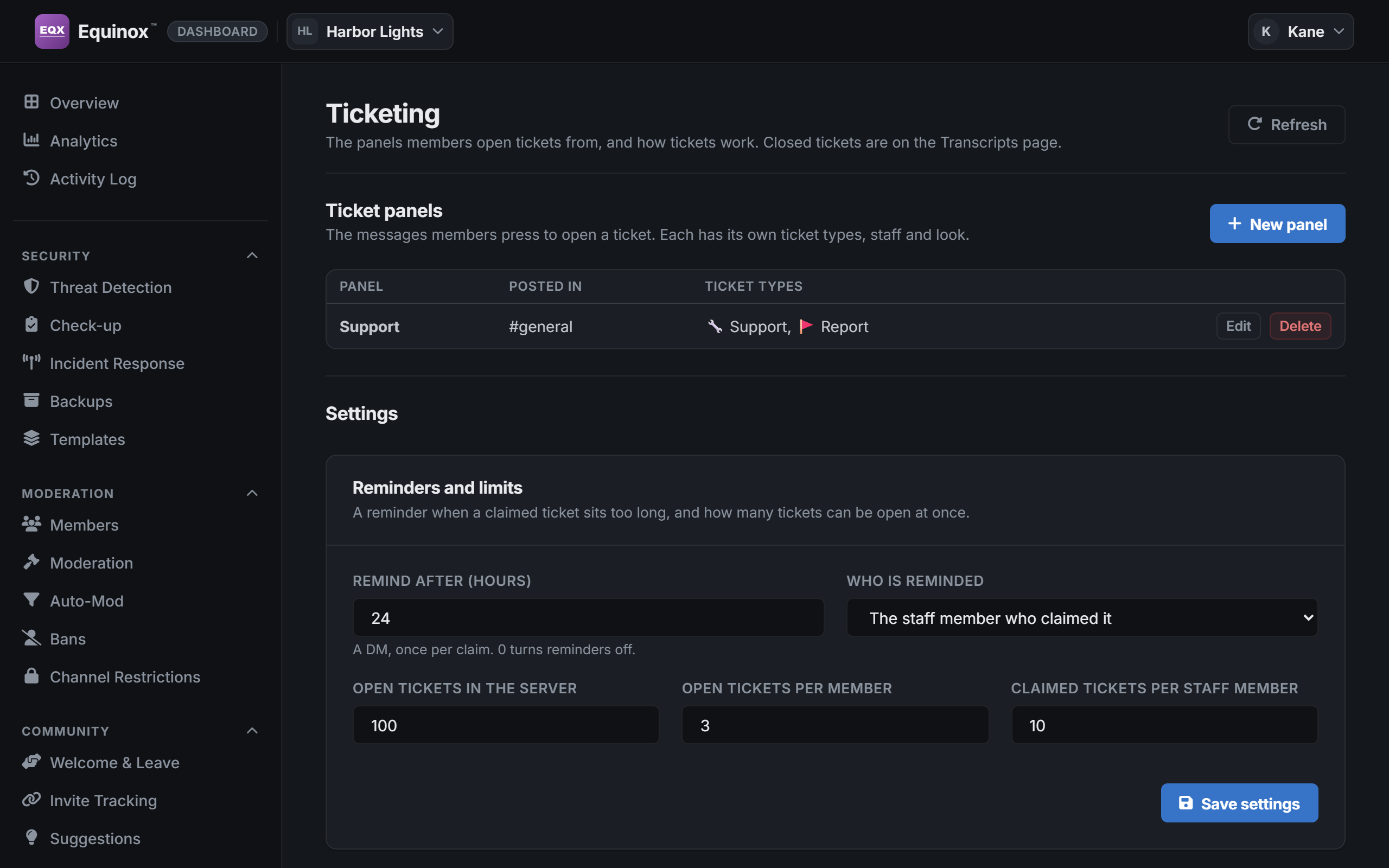Focus the Open Tickets Per Member field

(x=835, y=725)
